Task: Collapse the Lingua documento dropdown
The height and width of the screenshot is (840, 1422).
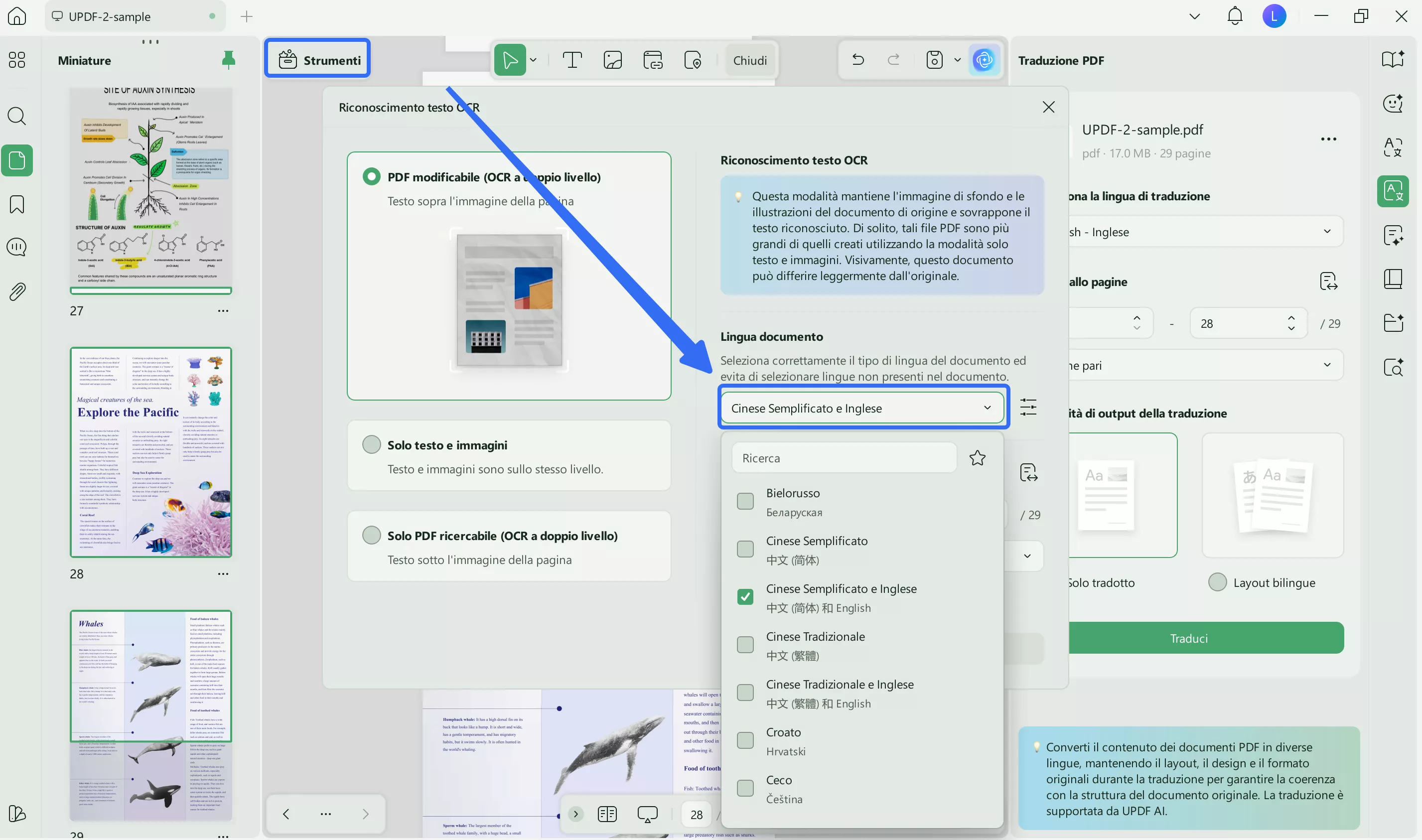Action: pos(987,408)
